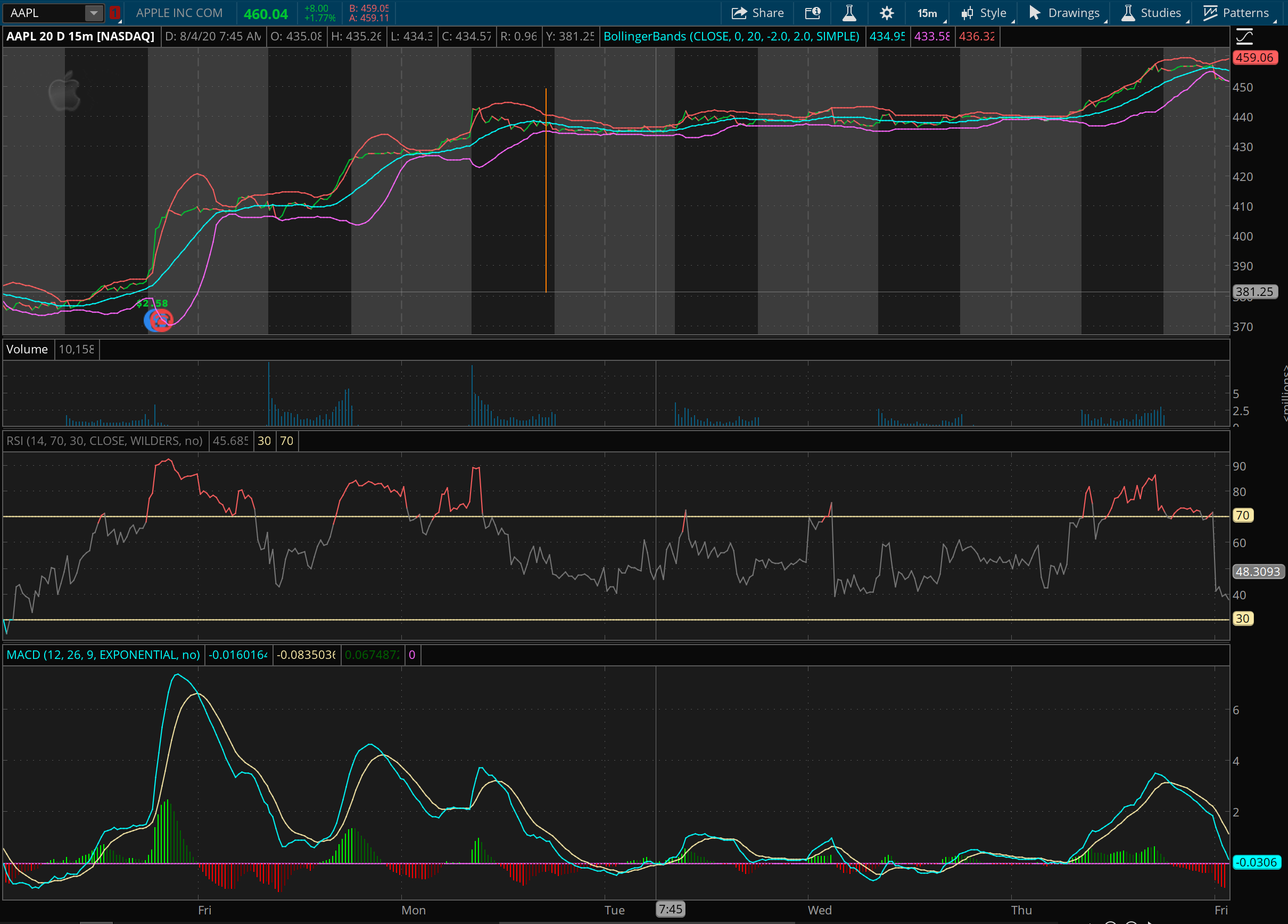
Task: Click the candlestick icon beside Style
Action: [967, 13]
